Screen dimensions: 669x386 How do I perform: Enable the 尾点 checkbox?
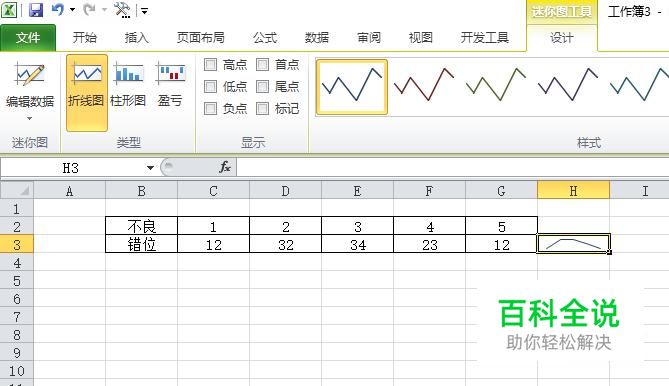tap(262, 87)
